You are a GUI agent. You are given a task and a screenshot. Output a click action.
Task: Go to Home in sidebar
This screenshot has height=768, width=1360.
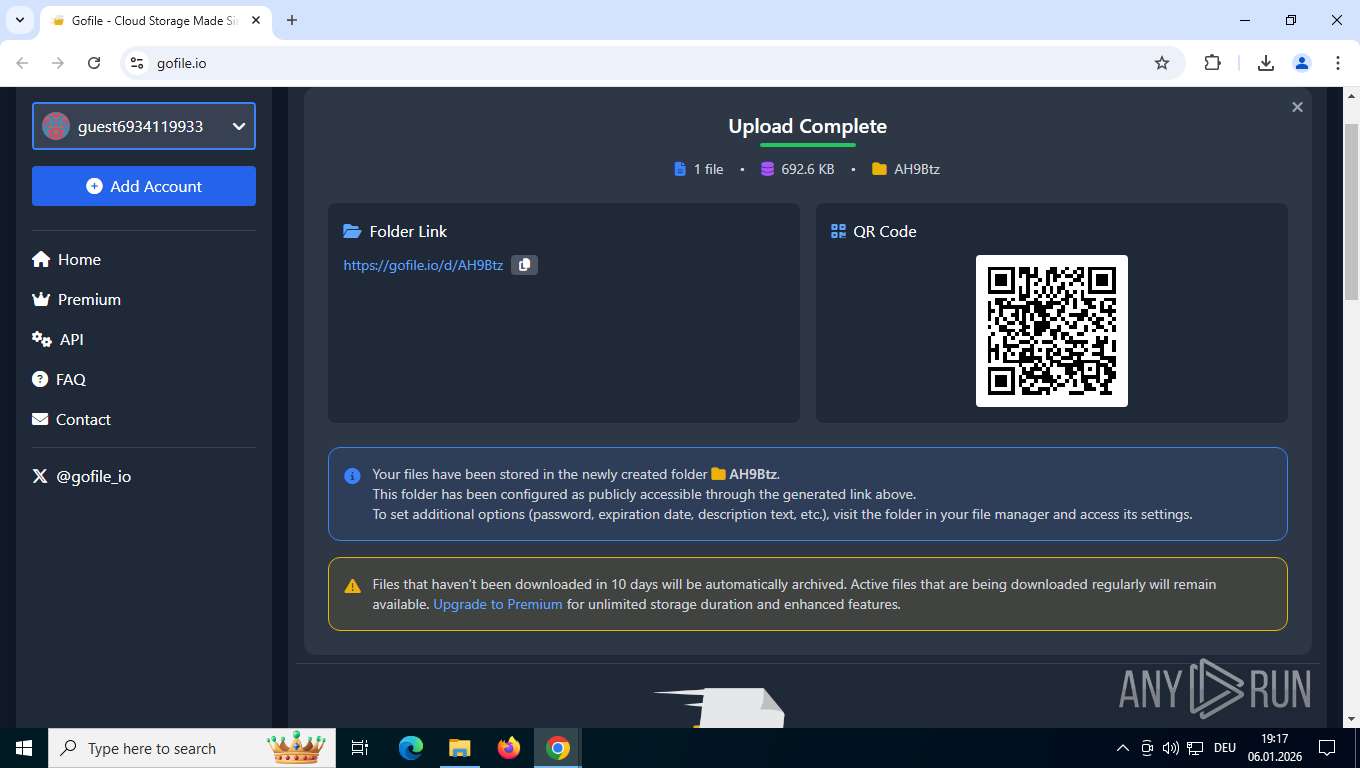66,259
